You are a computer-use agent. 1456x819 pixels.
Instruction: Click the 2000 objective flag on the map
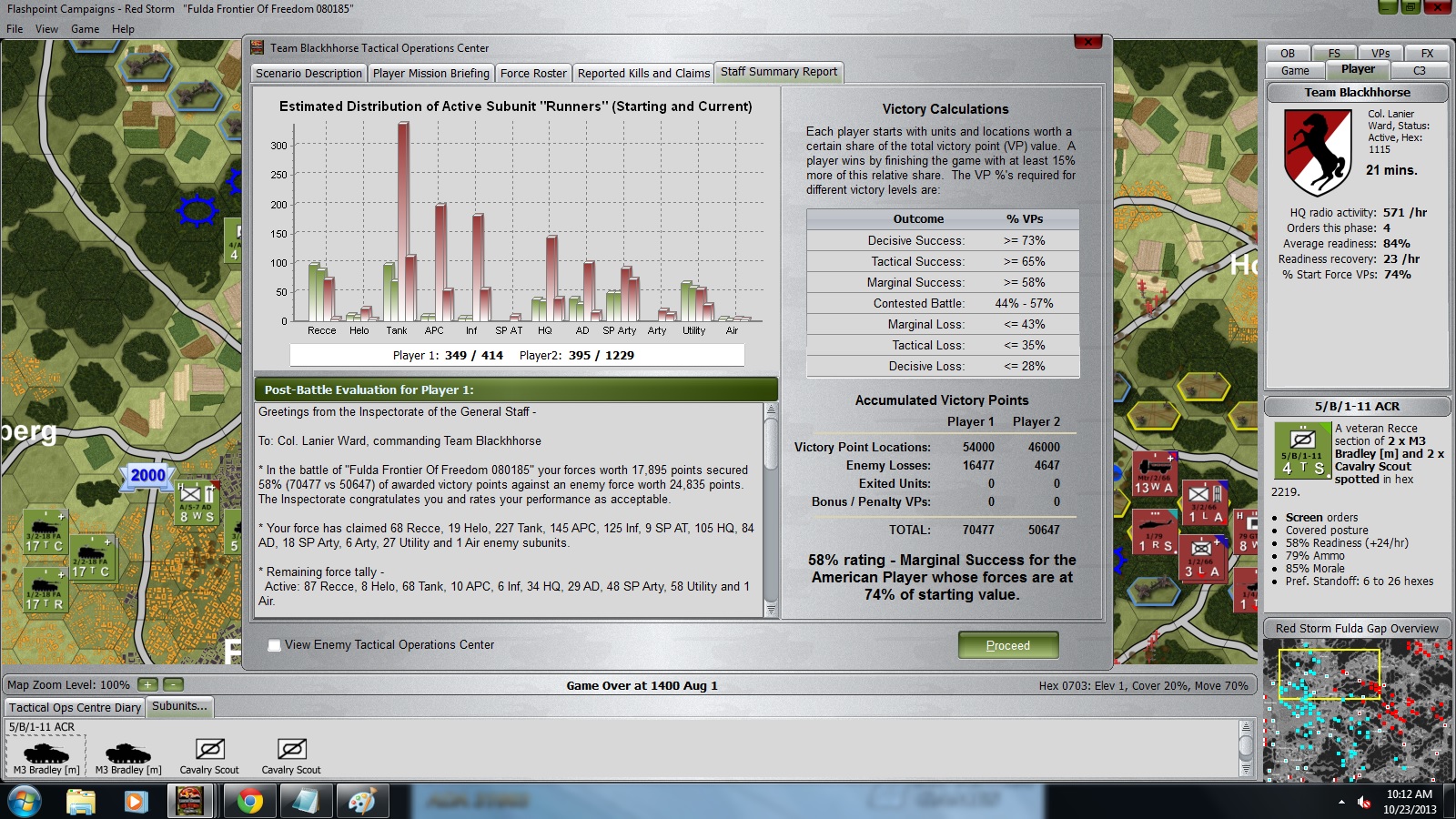pos(147,475)
